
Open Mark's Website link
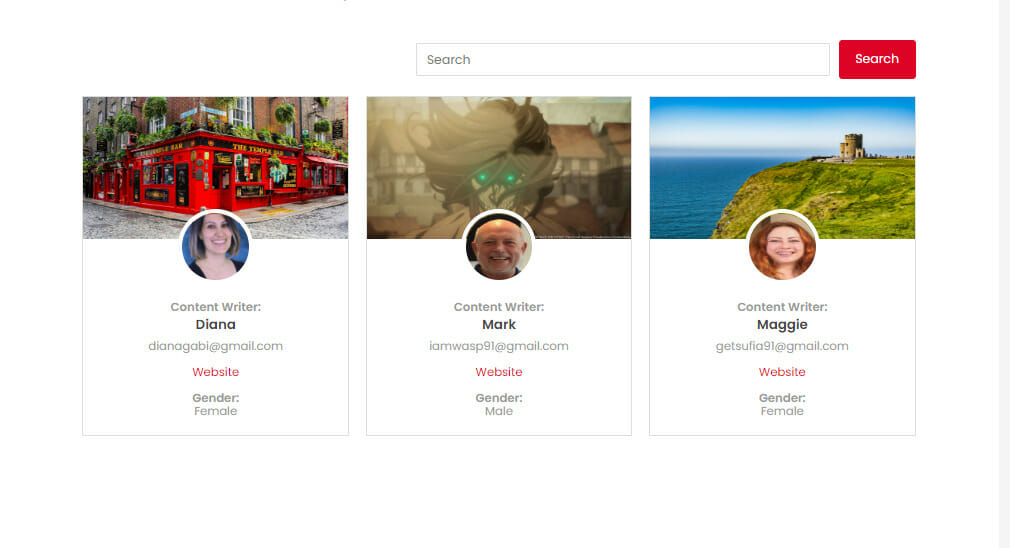coord(499,372)
